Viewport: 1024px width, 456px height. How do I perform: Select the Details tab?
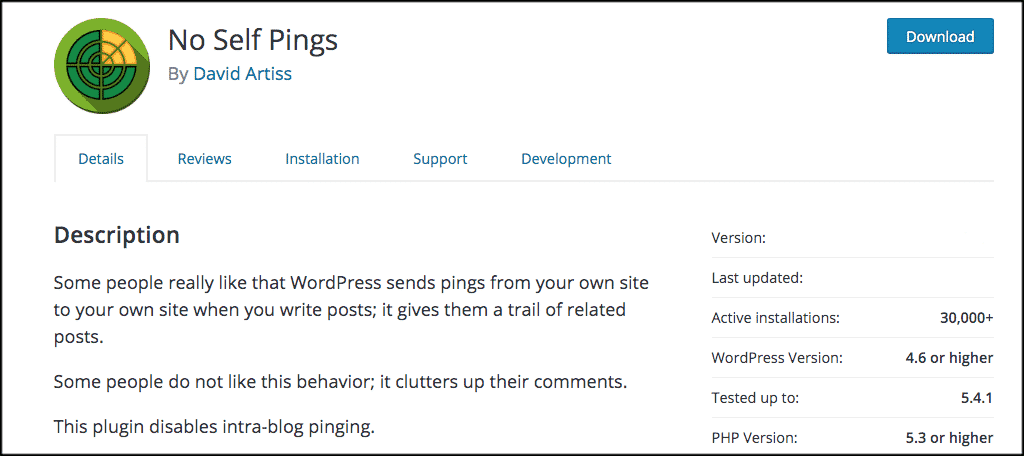(x=101, y=159)
